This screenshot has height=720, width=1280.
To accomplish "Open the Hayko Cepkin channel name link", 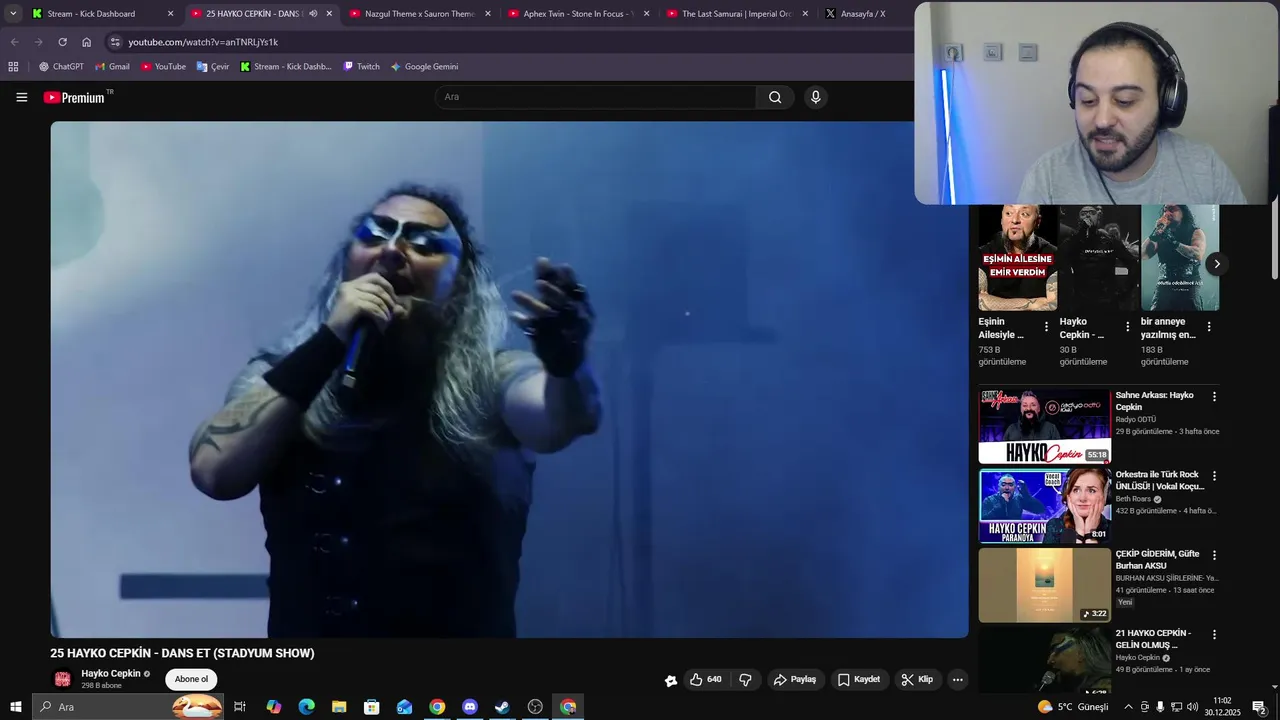I will coord(111,674).
